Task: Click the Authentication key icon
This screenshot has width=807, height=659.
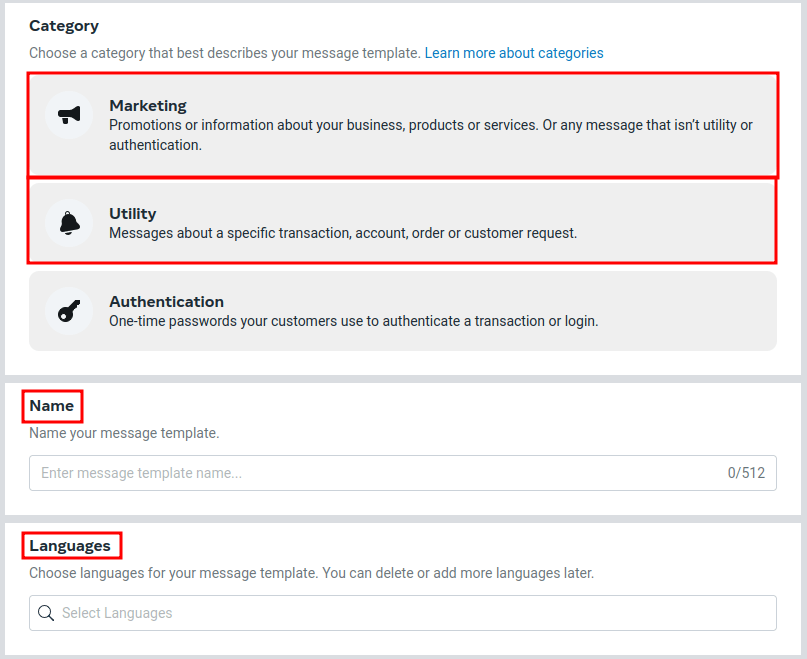Action: [68, 310]
